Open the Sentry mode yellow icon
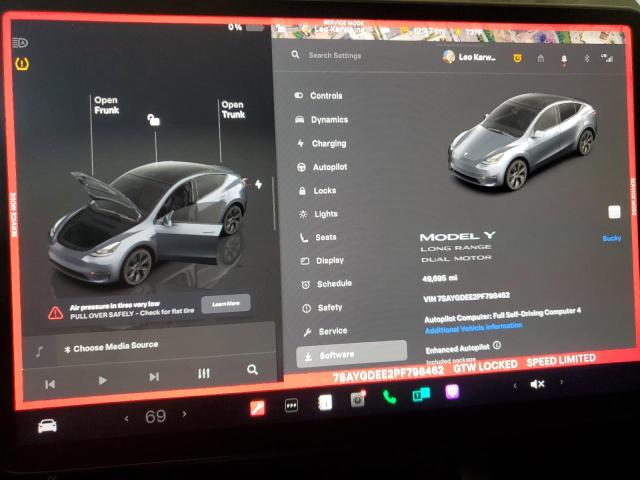This screenshot has width=640, height=480. pos(517,58)
